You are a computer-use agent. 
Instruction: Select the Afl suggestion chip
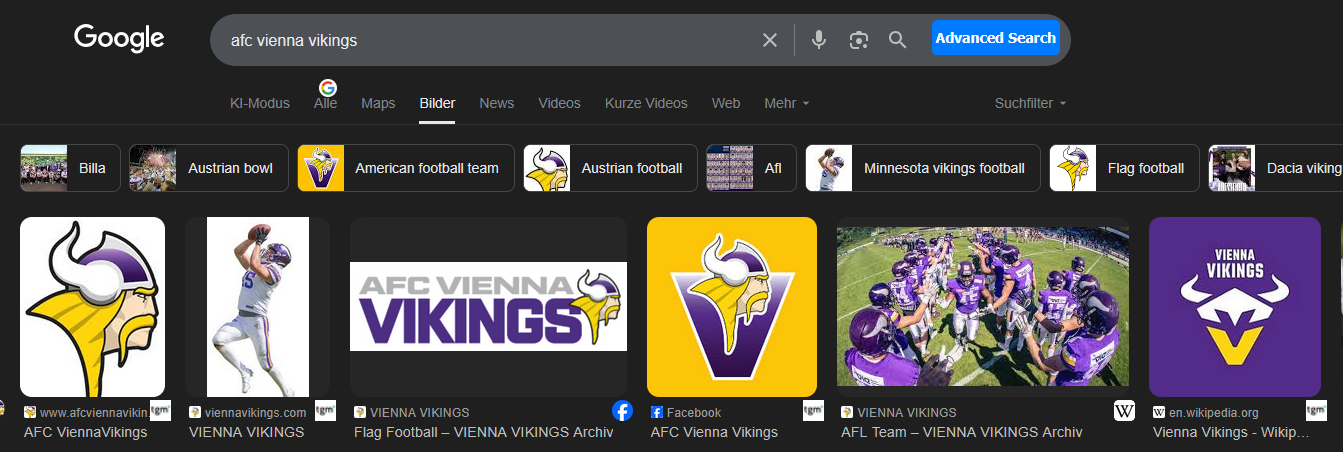751,168
